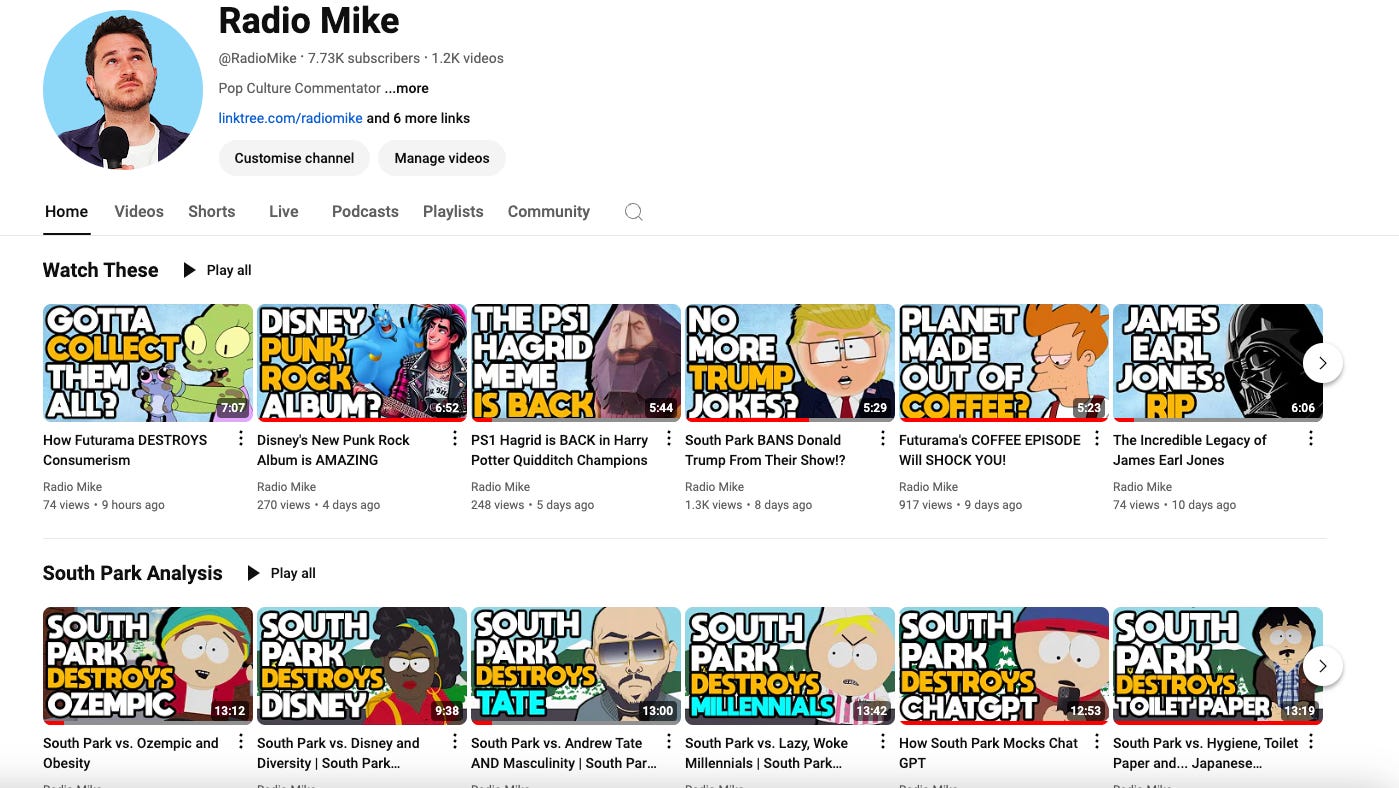
Task: Open the 'and 6 more links' text
Action: 418,118
